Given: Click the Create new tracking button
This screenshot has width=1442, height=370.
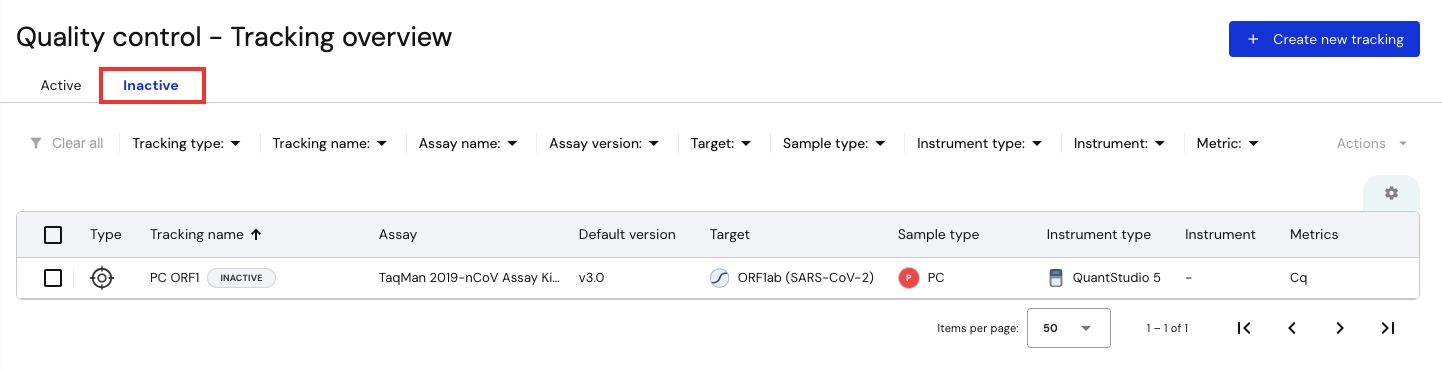Looking at the screenshot, I should (x=1324, y=39).
